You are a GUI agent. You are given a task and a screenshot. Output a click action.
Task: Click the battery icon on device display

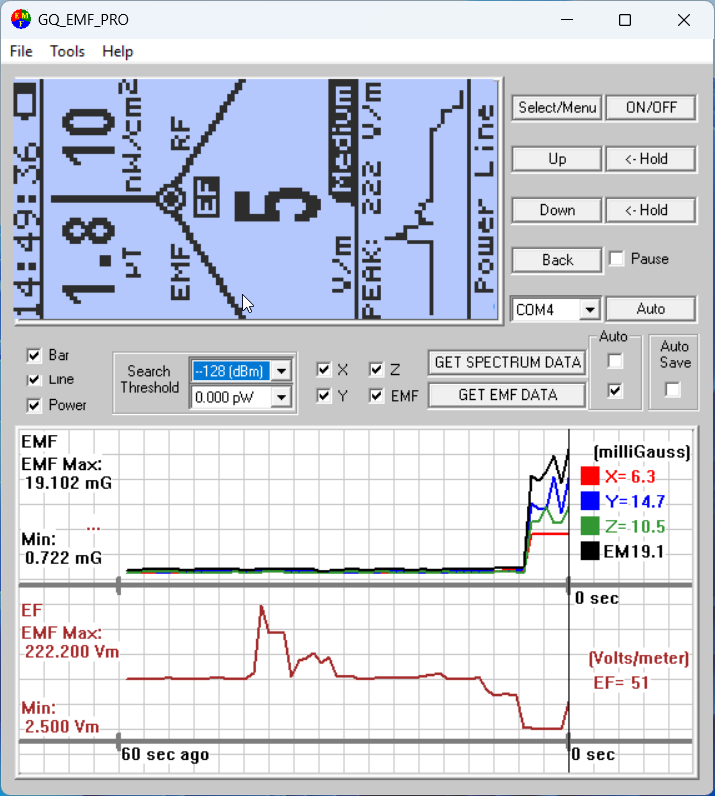pyautogui.click(x=25, y=101)
